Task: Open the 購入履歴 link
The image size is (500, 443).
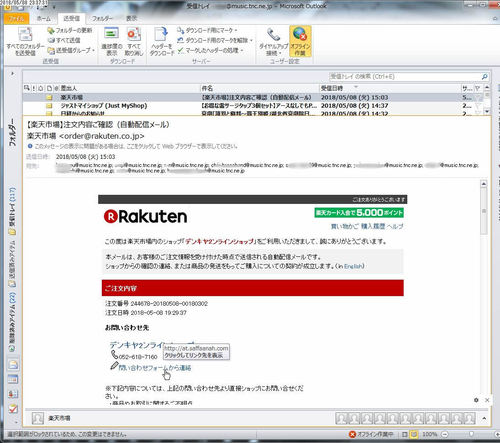Action: click(x=373, y=226)
